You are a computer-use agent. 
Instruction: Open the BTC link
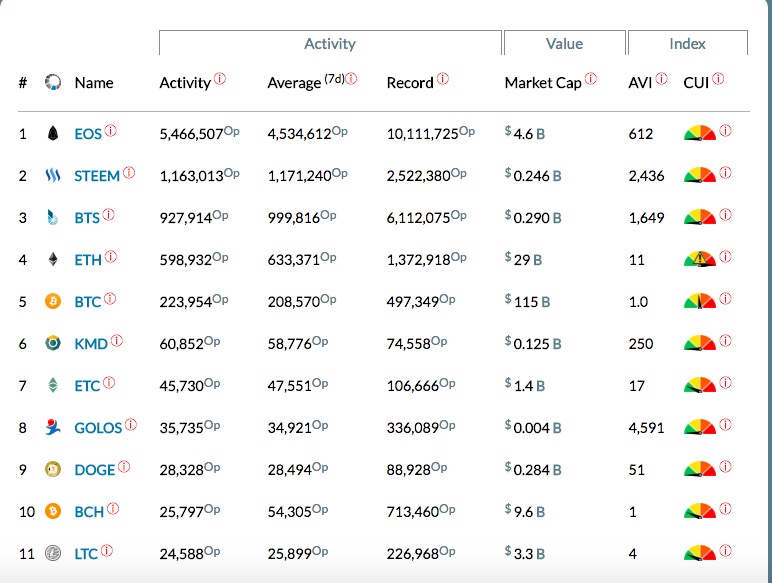[88, 301]
